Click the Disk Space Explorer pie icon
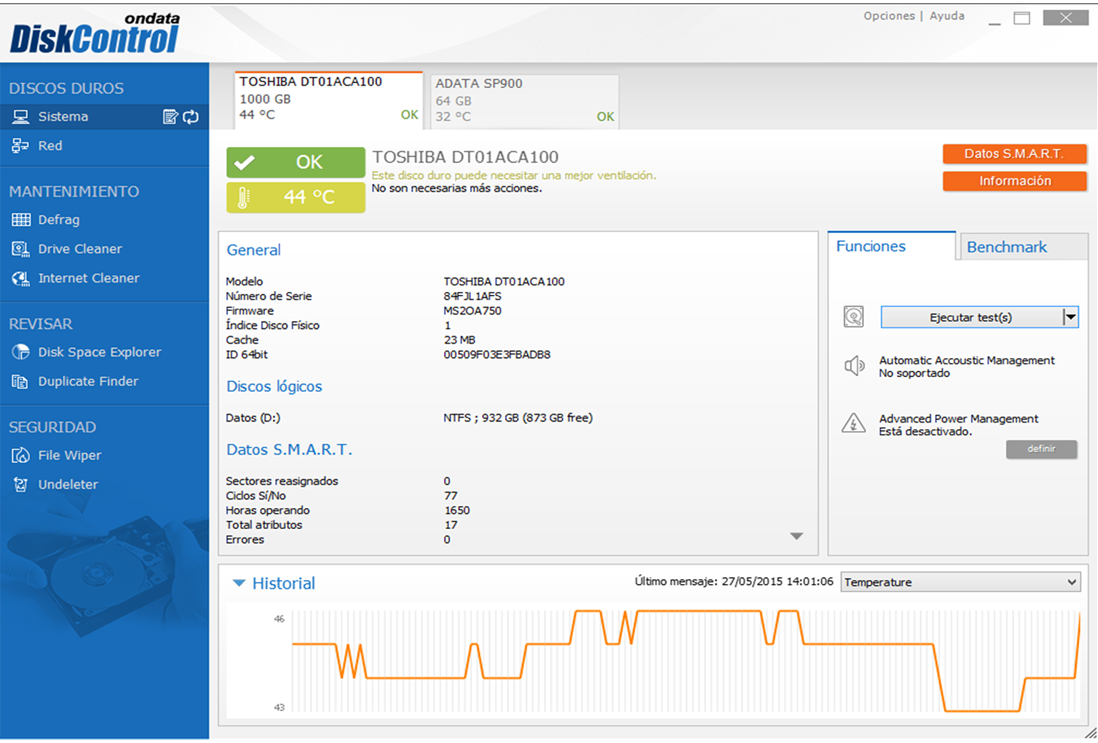Viewport: 1098px width, 743px height. (21, 352)
